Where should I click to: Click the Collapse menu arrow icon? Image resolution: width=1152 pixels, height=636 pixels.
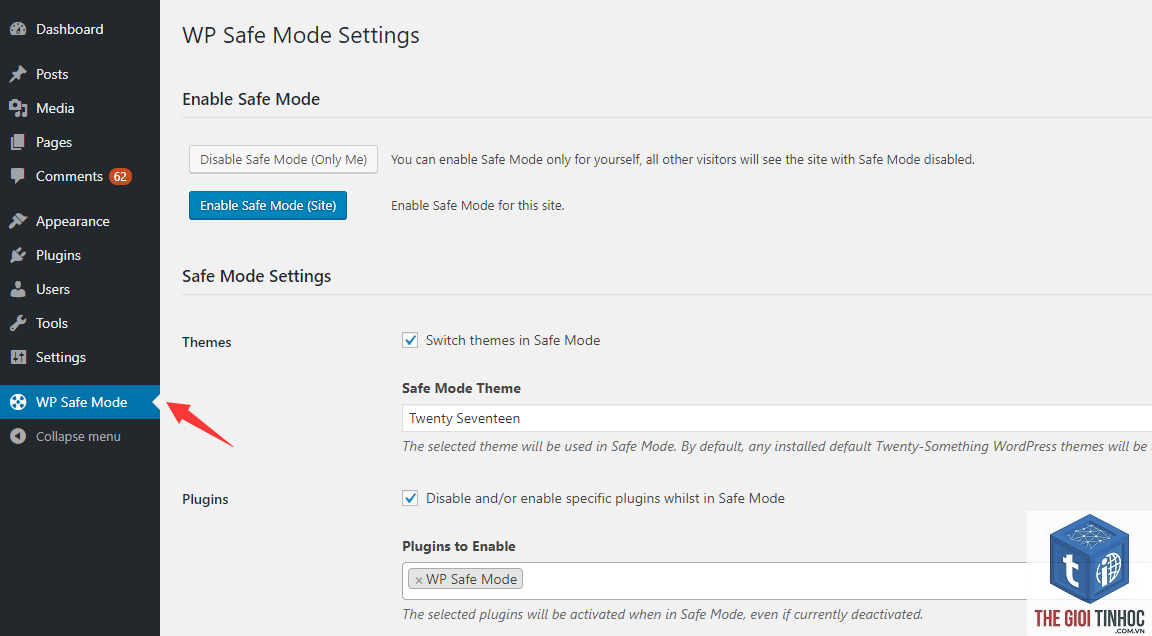18,436
